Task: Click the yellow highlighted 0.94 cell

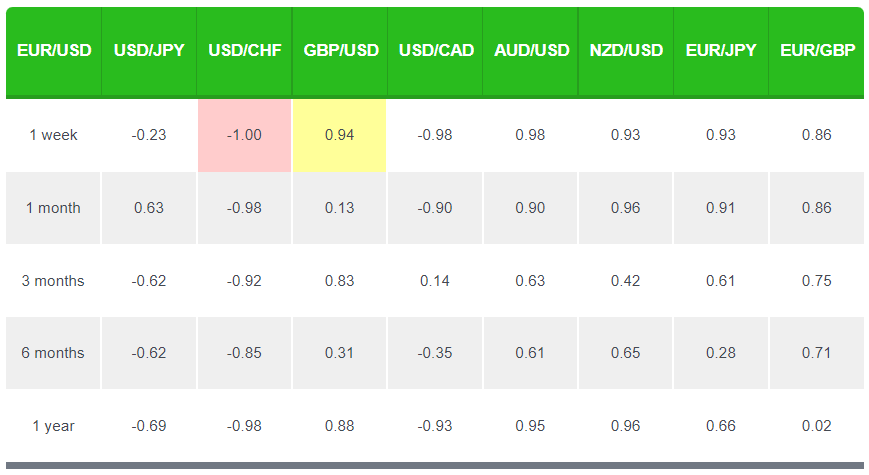Action: (x=340, y=135)
